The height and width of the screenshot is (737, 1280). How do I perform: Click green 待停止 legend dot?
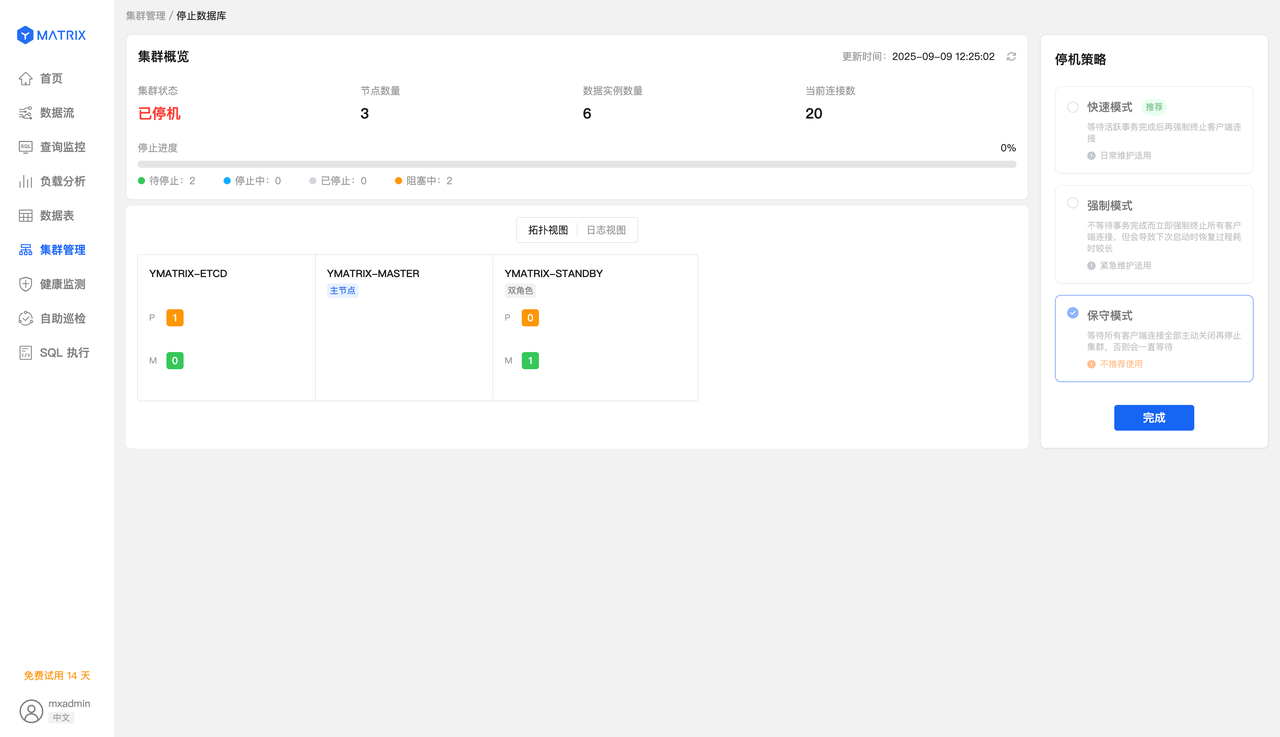pyautogui.click(x=142, y=181)
